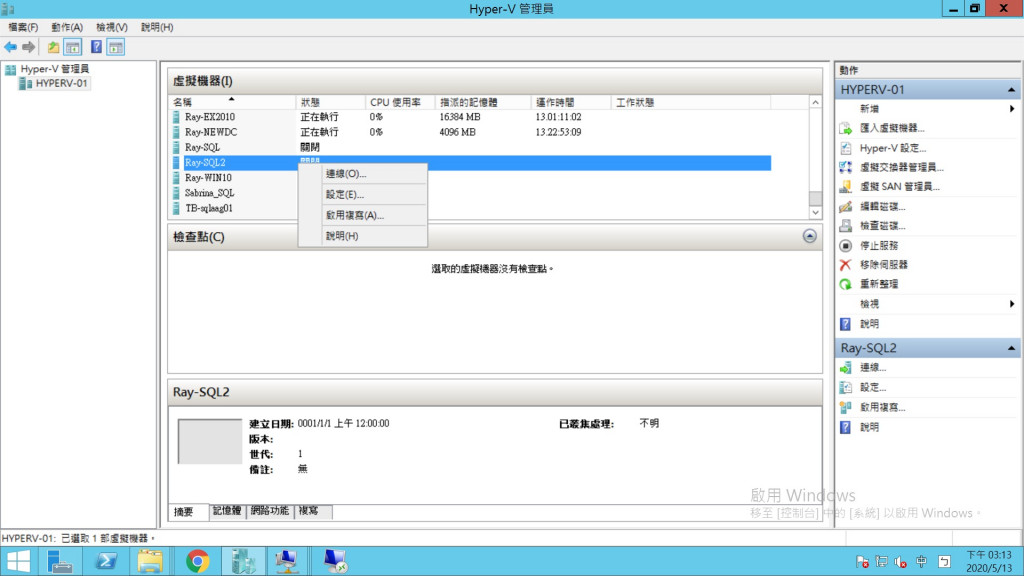1024x576 pixels.
Task: Expand the 檢視 submenu arrow in actions
Action: click(1012, 304)
